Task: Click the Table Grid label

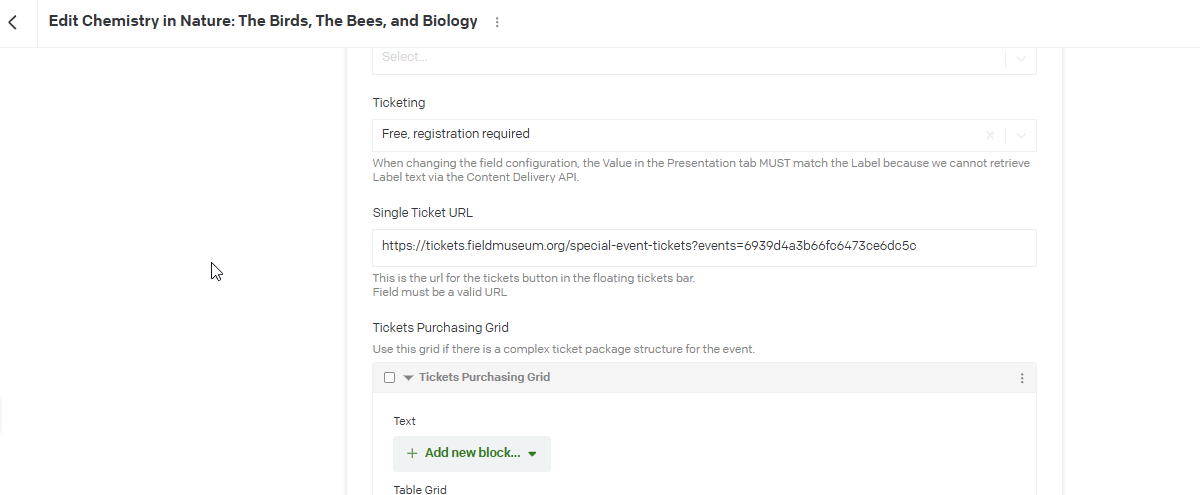Action: coord(420,489)
